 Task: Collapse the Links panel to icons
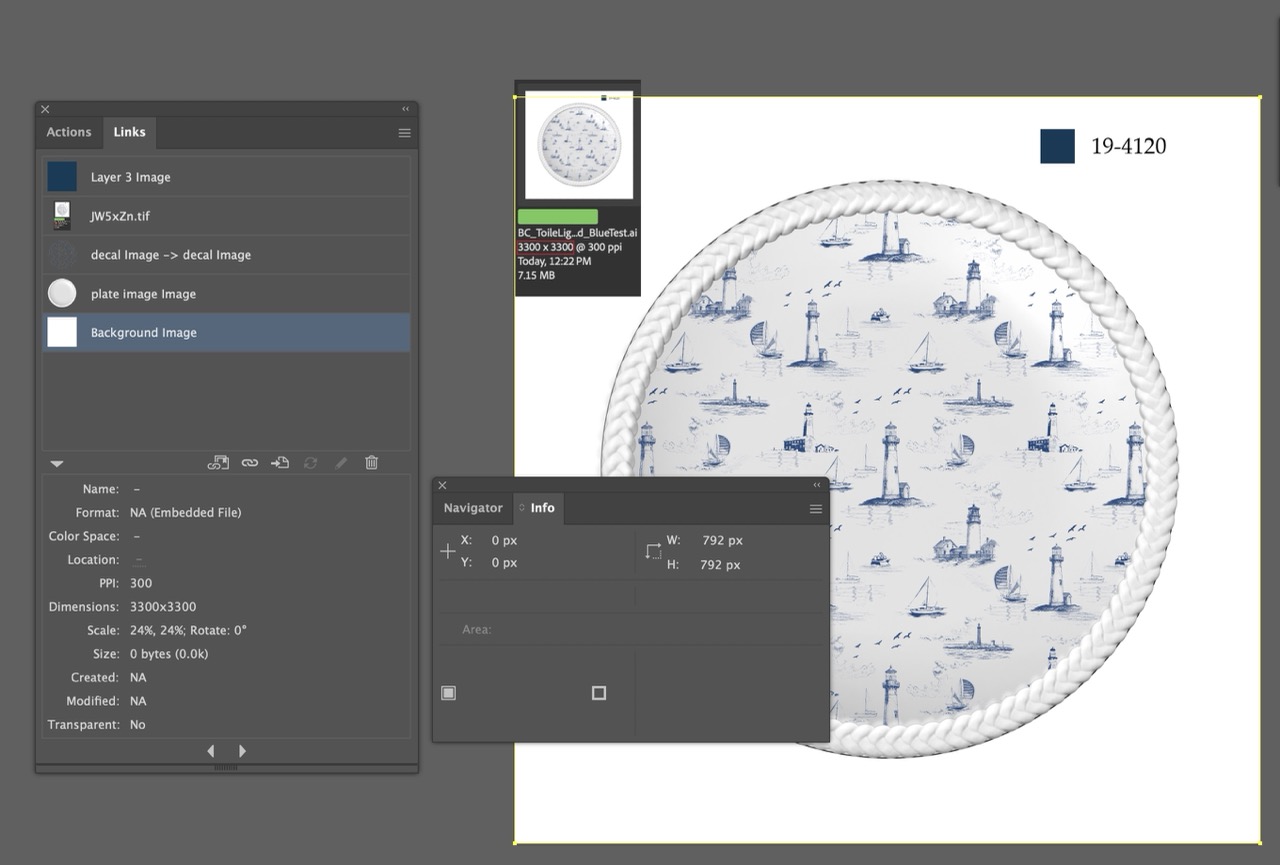tap(405, 109)
